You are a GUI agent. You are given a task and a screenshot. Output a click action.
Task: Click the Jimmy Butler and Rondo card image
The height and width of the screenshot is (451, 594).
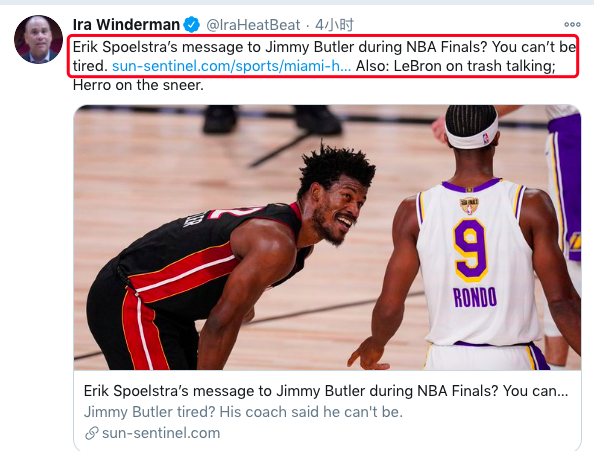coord(327,237)
